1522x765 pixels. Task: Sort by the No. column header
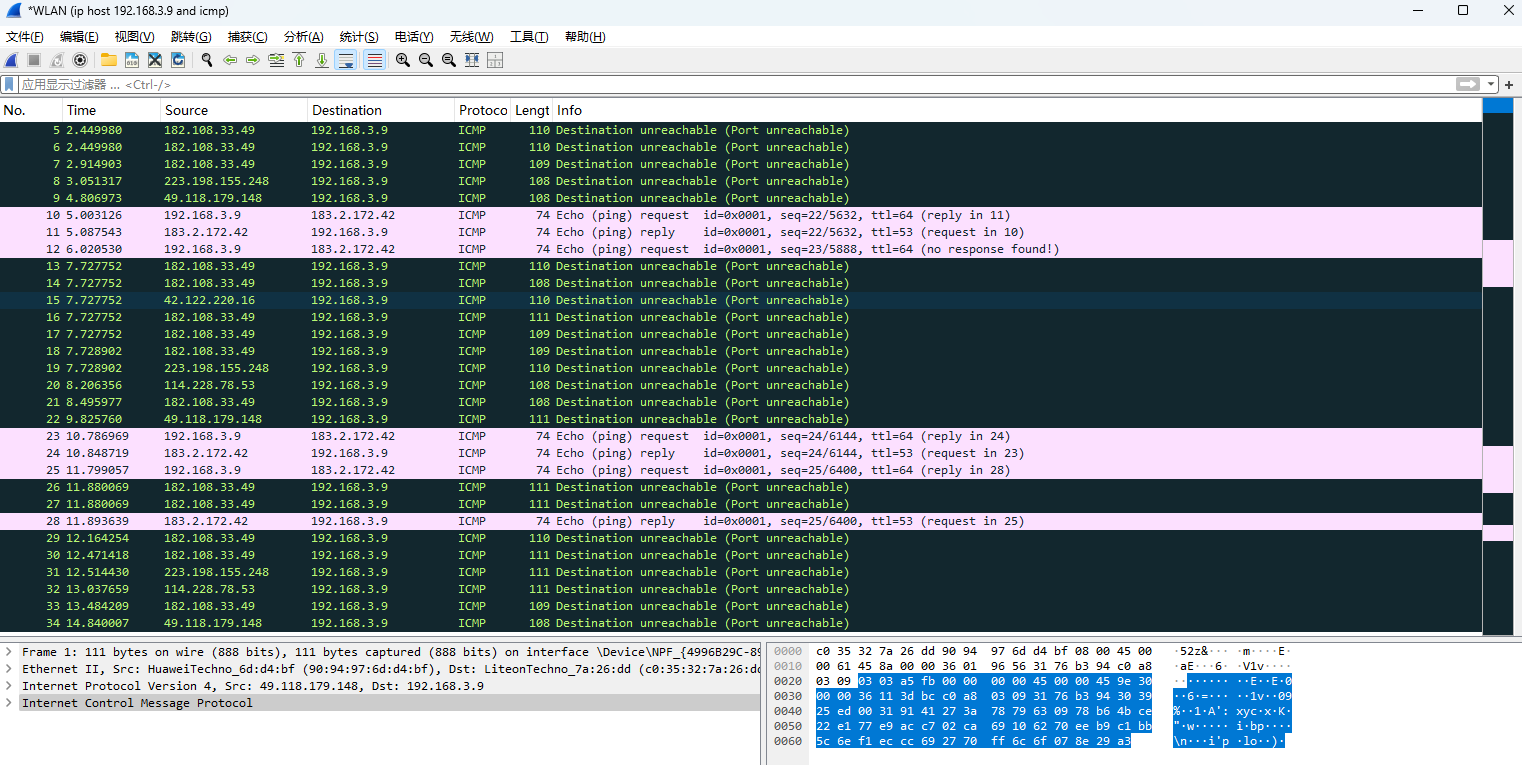click(31, 110)
